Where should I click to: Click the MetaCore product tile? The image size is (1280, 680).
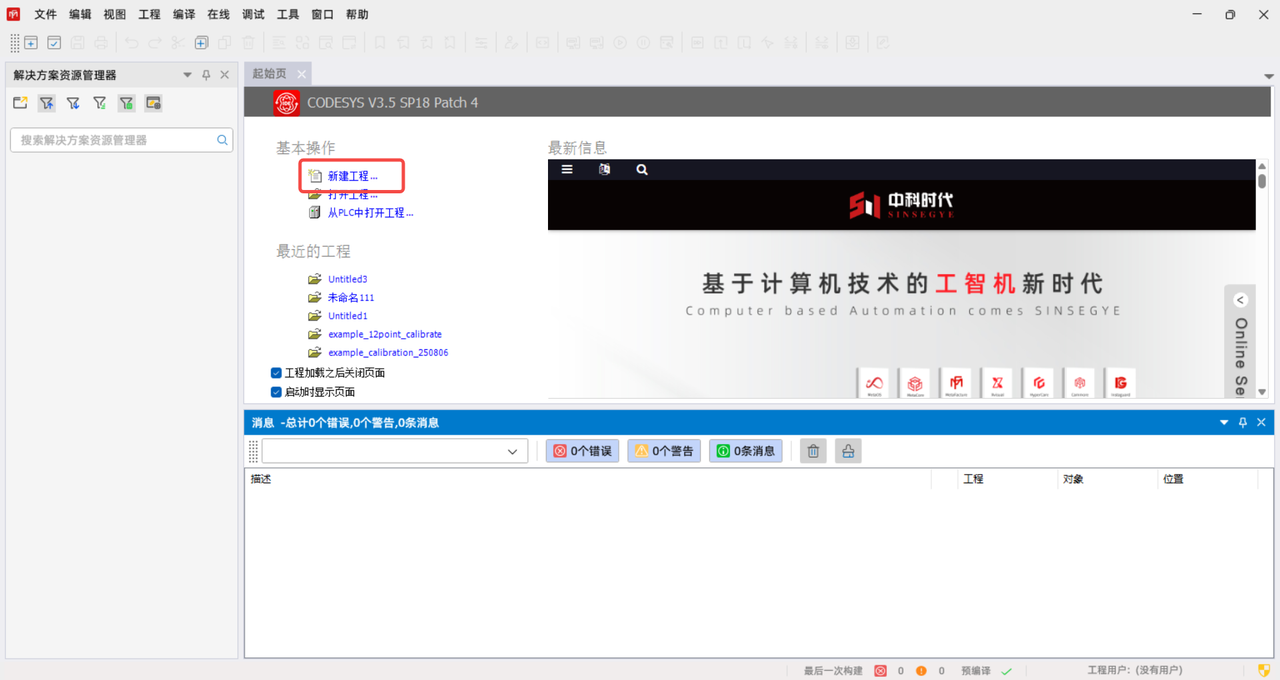pyautogui.click(x=915, y=384)
